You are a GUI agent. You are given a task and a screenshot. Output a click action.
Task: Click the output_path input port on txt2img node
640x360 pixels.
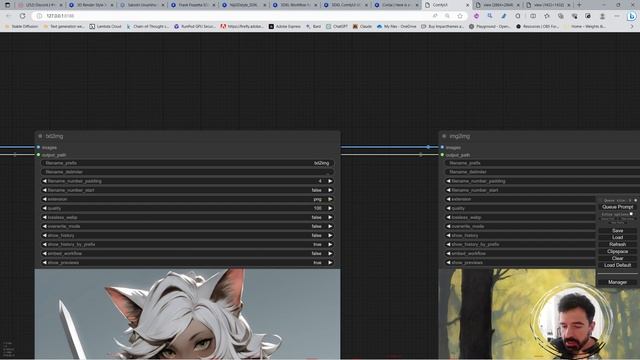pyautogui.click(x=38, y=155)
